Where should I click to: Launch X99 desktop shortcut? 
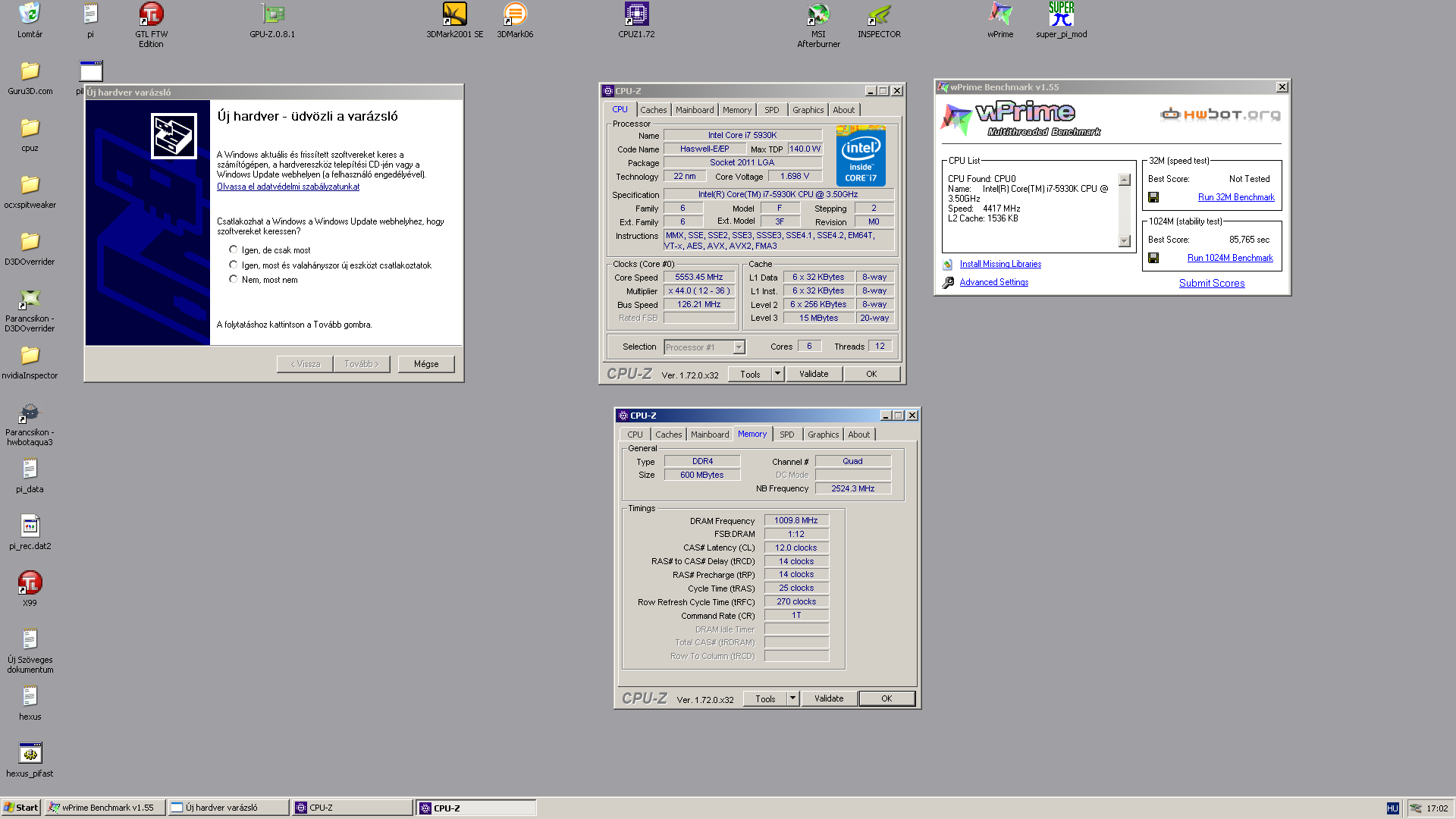(30, 589)
